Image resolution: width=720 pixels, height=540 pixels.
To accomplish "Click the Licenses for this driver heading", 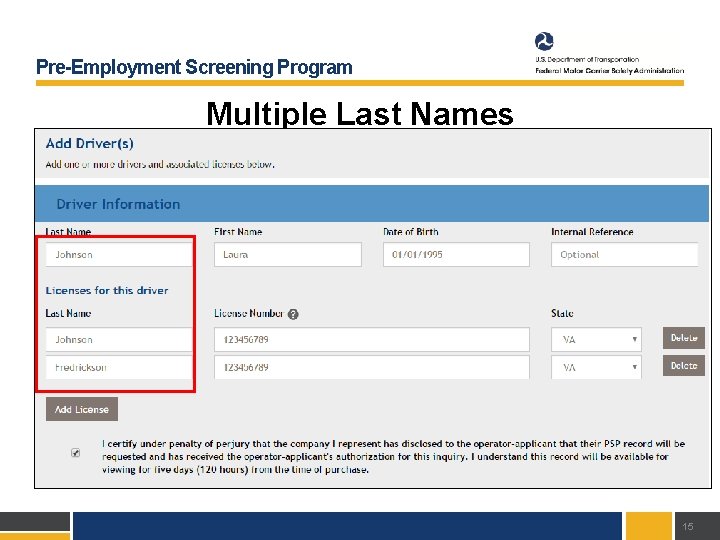I will coord(107,290).
